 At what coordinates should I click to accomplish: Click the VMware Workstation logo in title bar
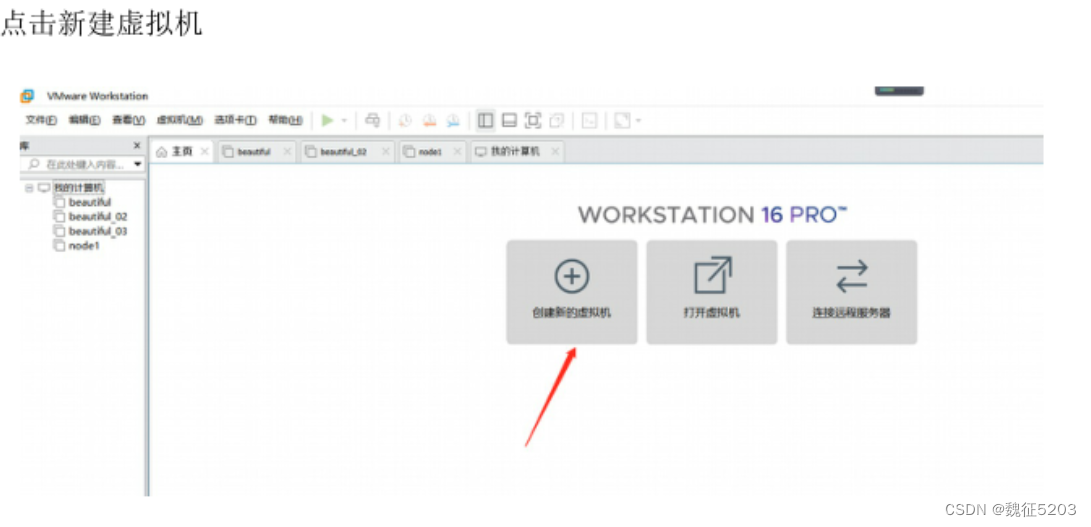tap(27, 95)
